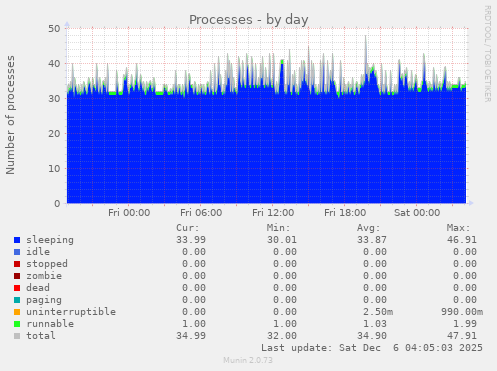Click the 'Min:' column header
The height and width of the screenshot is (371, 497).
(278, 228)
